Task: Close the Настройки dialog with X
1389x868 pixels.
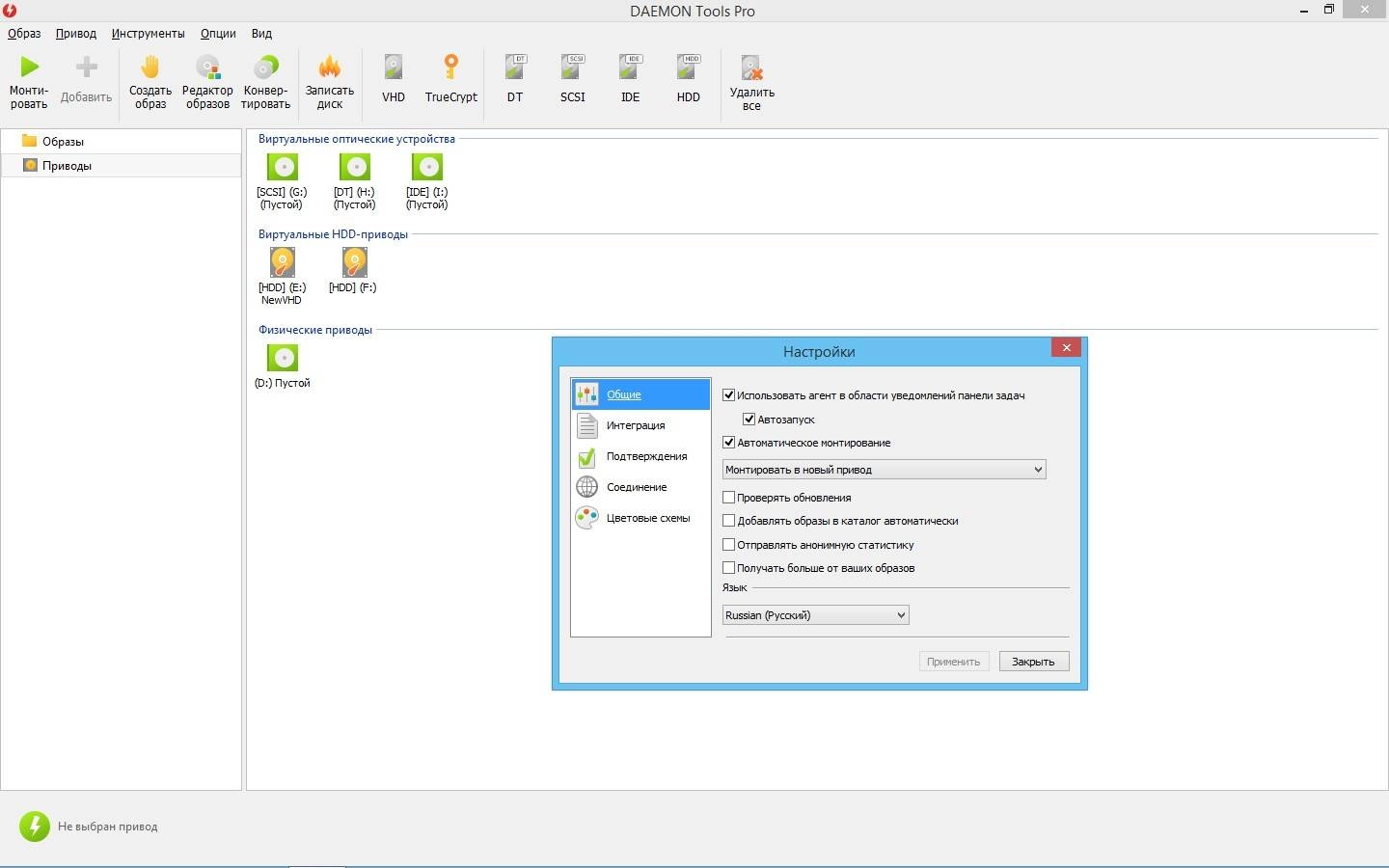Action: (x=1066, y=348)
